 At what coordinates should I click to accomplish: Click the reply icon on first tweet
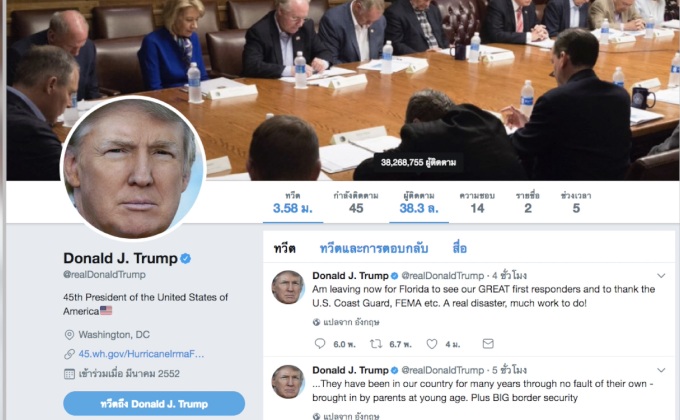320,344
